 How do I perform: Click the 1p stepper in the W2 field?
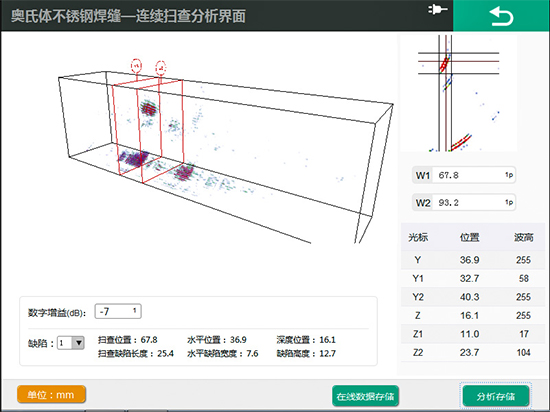(x=509, y=202)
